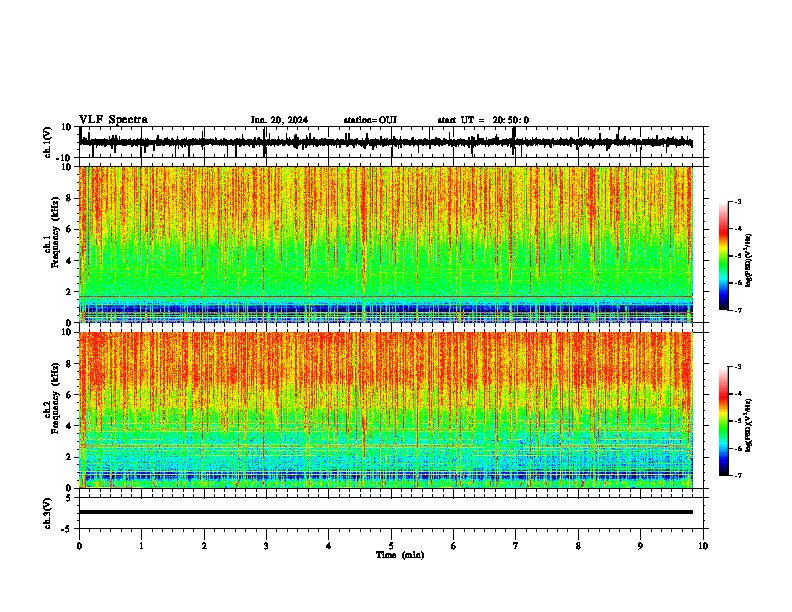Click the "VLF Spectra" title text
This screenshot has height=612, width=792.
point(113,120)
